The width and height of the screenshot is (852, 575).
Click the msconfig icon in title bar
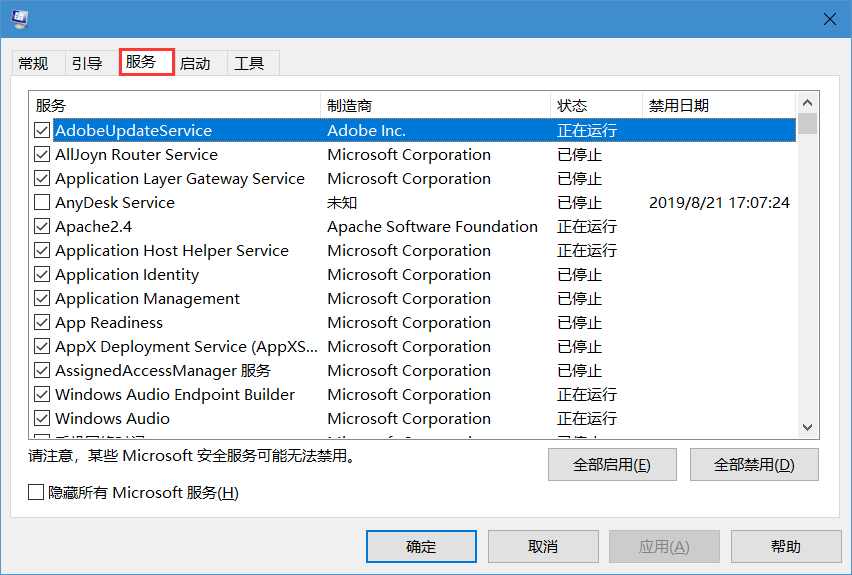tap(20, 19)
